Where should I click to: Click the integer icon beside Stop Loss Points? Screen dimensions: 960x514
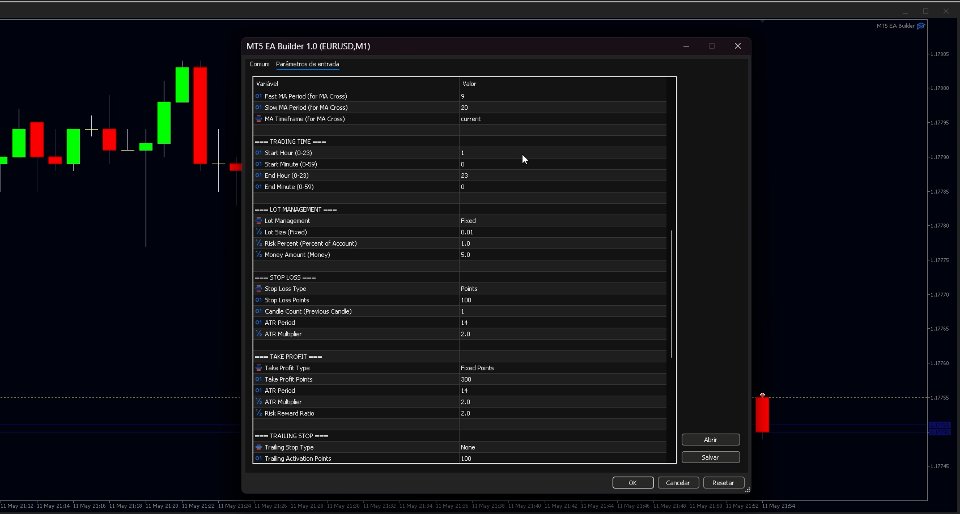click(258, 300)
